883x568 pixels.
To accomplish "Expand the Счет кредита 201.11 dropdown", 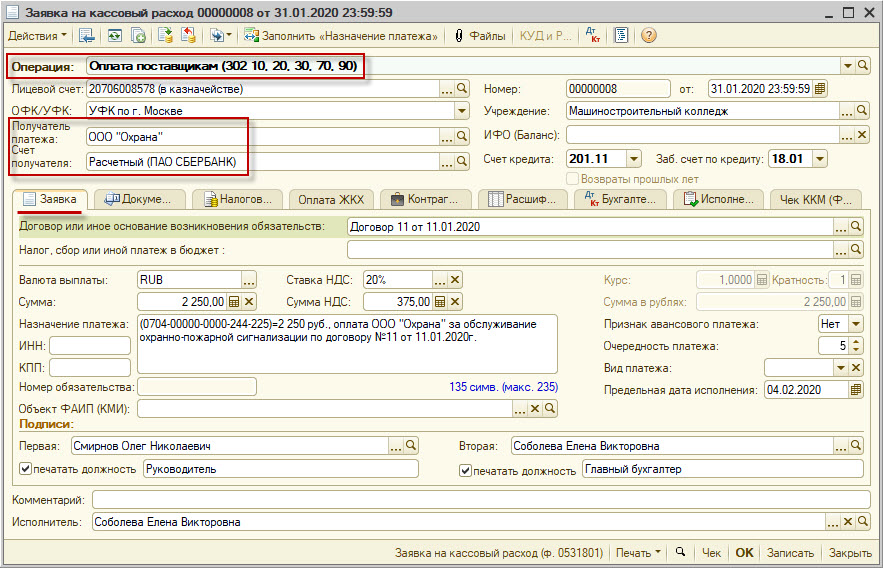I will pyautogui.click(x=633, y=158).
